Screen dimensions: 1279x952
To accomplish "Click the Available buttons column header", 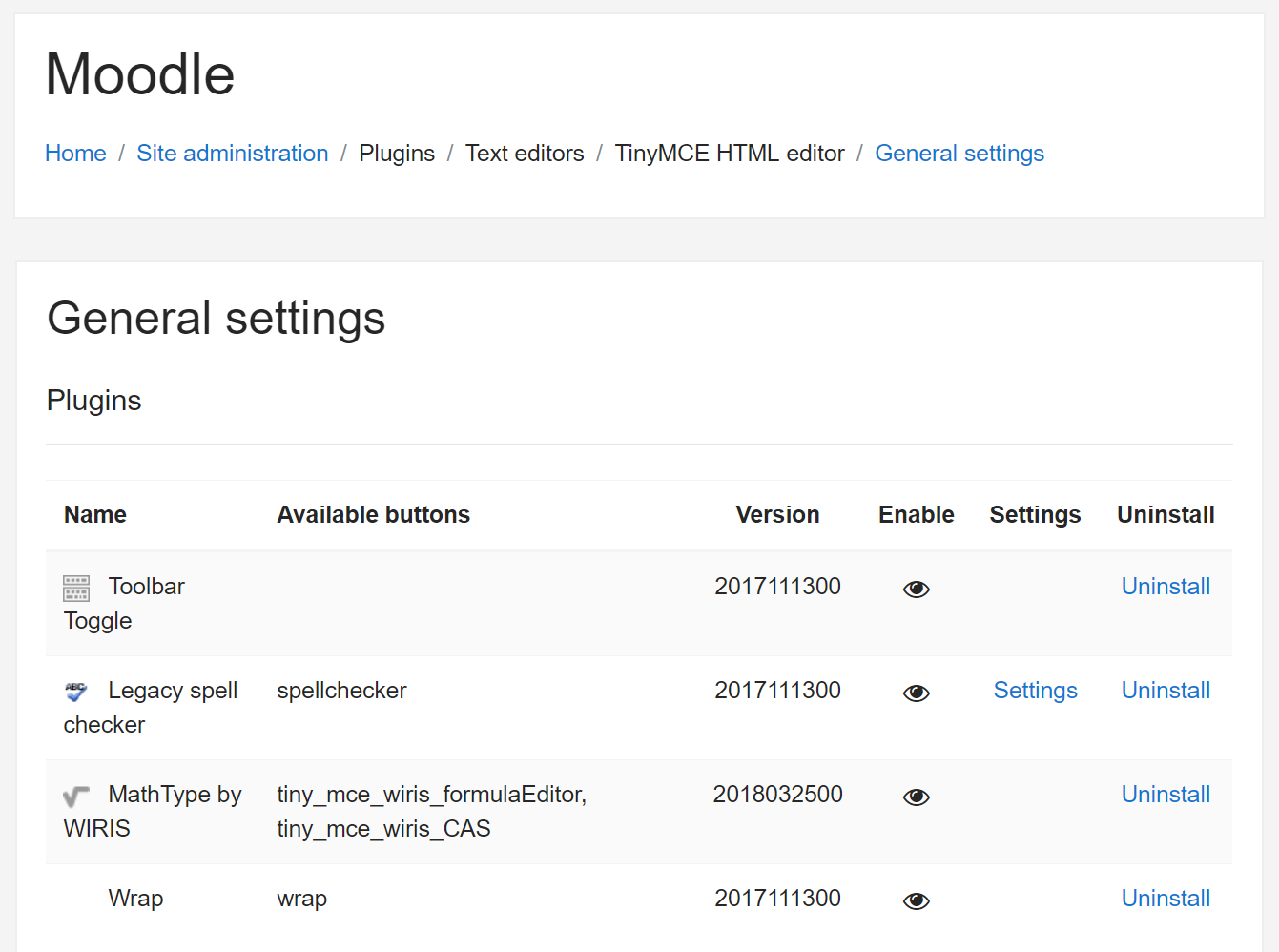I will (x=374, y=515).
